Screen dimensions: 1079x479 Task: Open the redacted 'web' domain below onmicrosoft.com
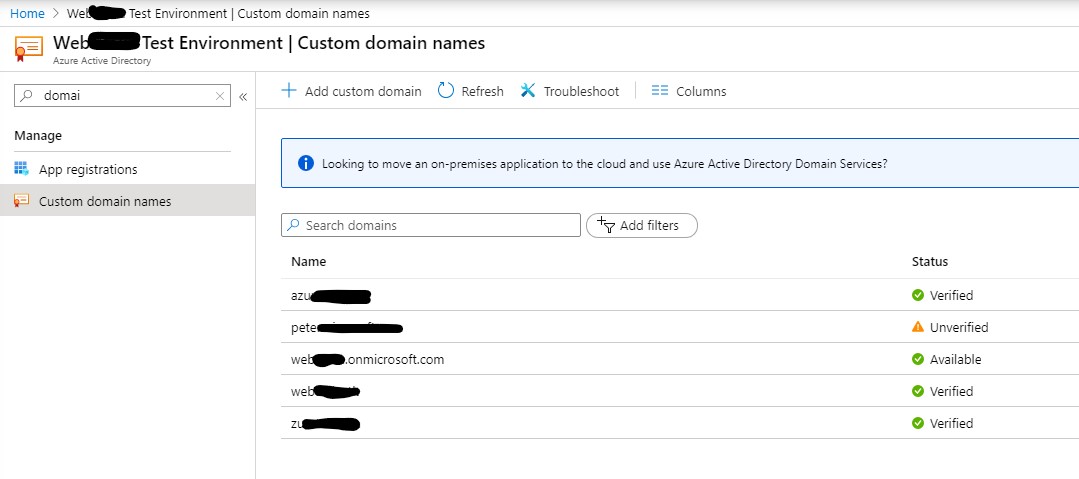click(326, 391)
